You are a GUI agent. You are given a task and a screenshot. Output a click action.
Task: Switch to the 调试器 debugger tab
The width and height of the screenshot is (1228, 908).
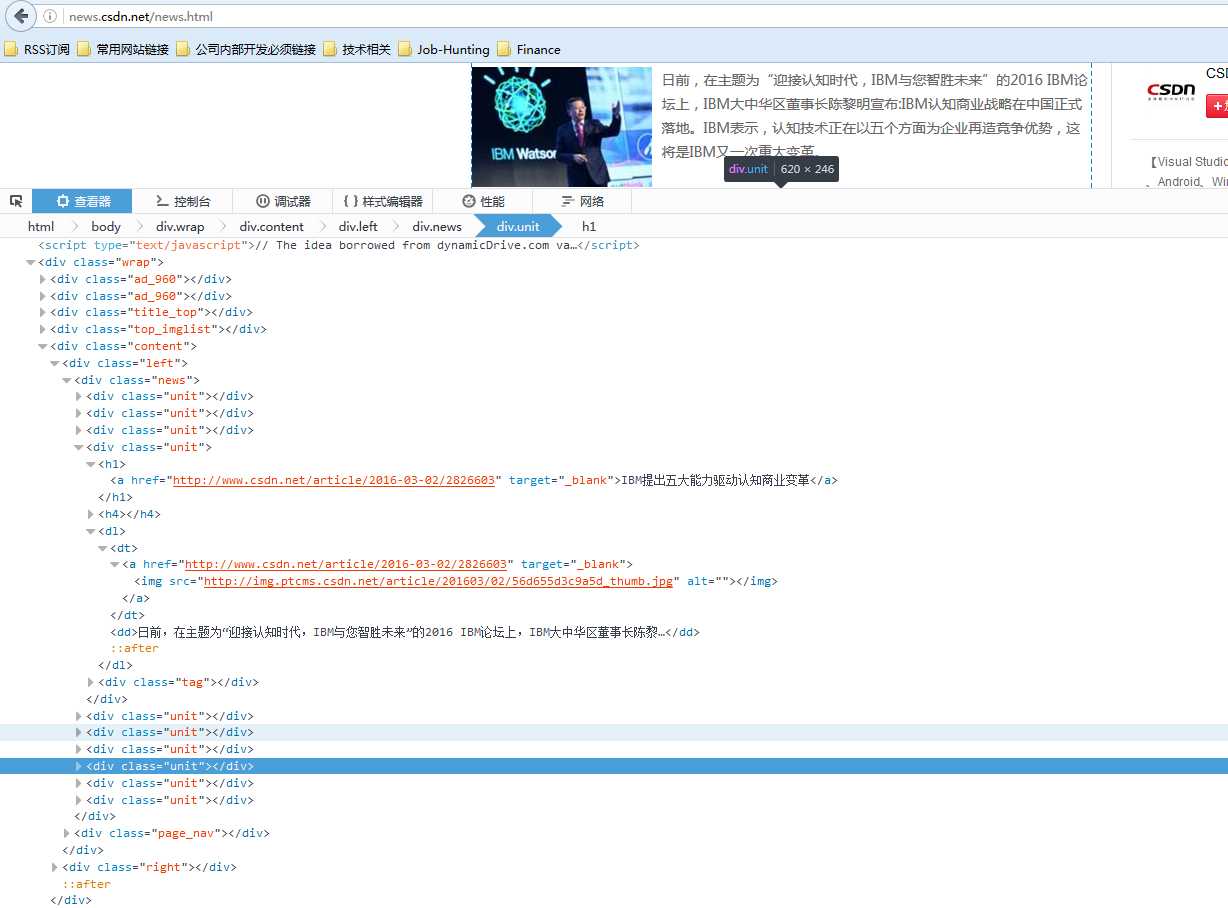283,201
